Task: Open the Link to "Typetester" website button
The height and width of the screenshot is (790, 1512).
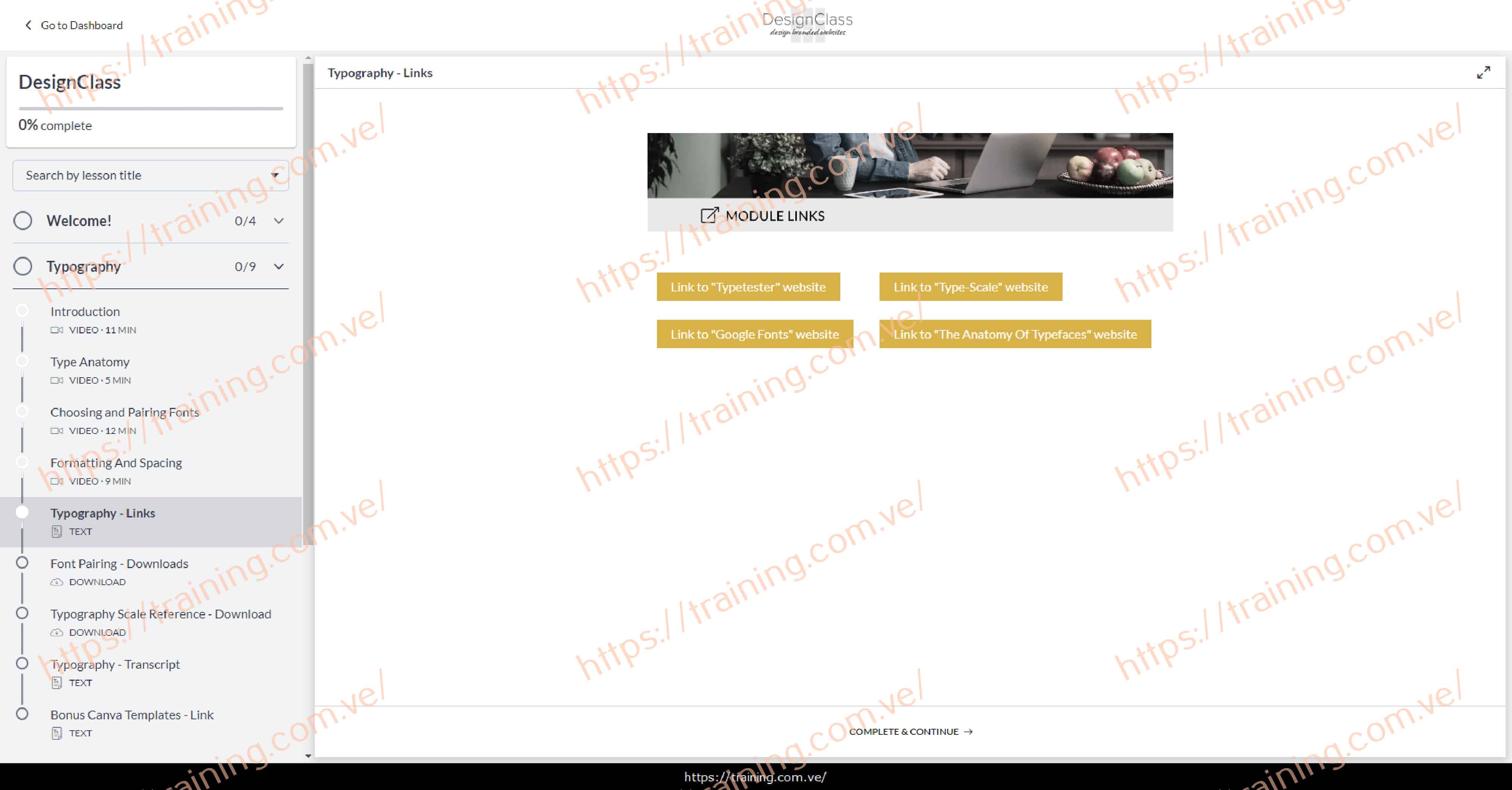Action: (x=748, y=287)
